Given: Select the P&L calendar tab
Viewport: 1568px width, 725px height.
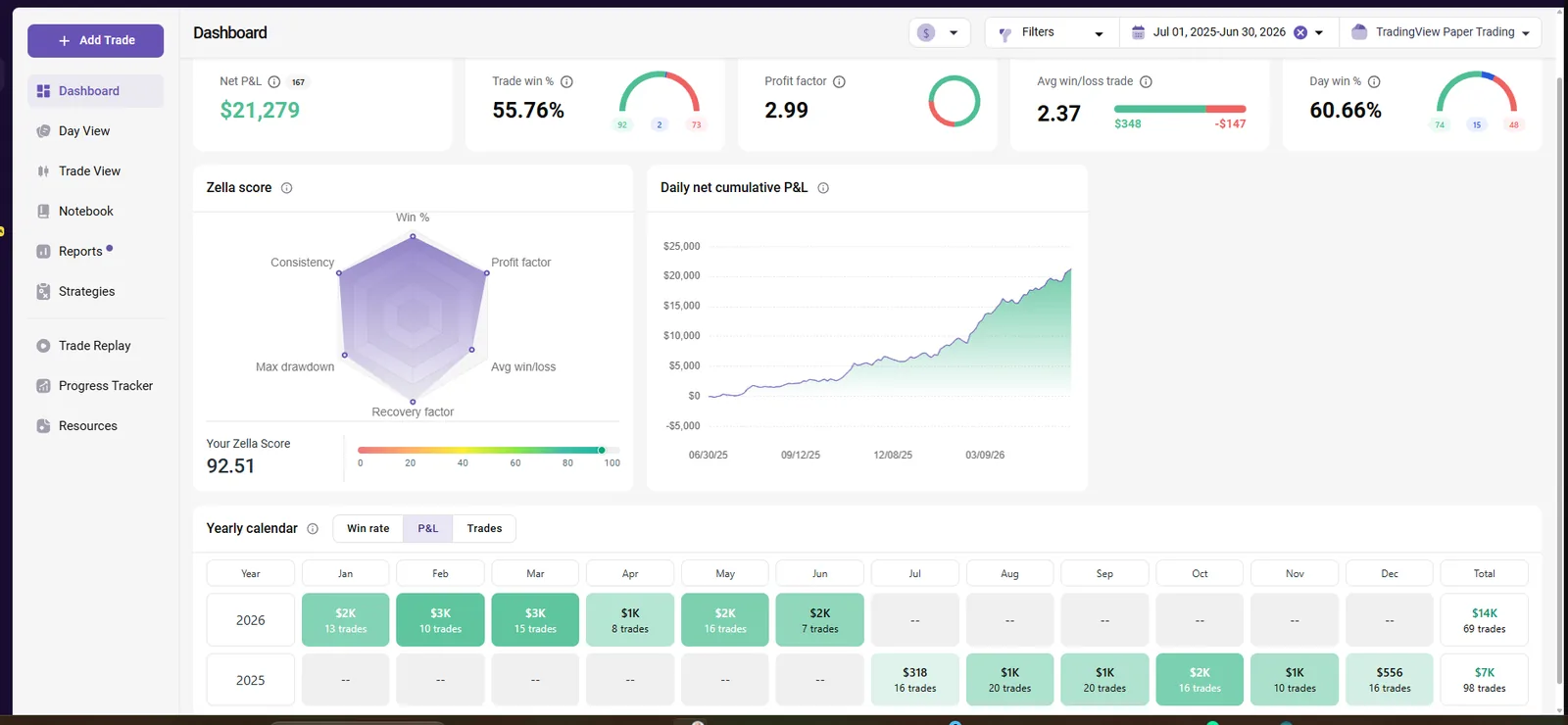Looking at the screenshot, I should point(428,529).
